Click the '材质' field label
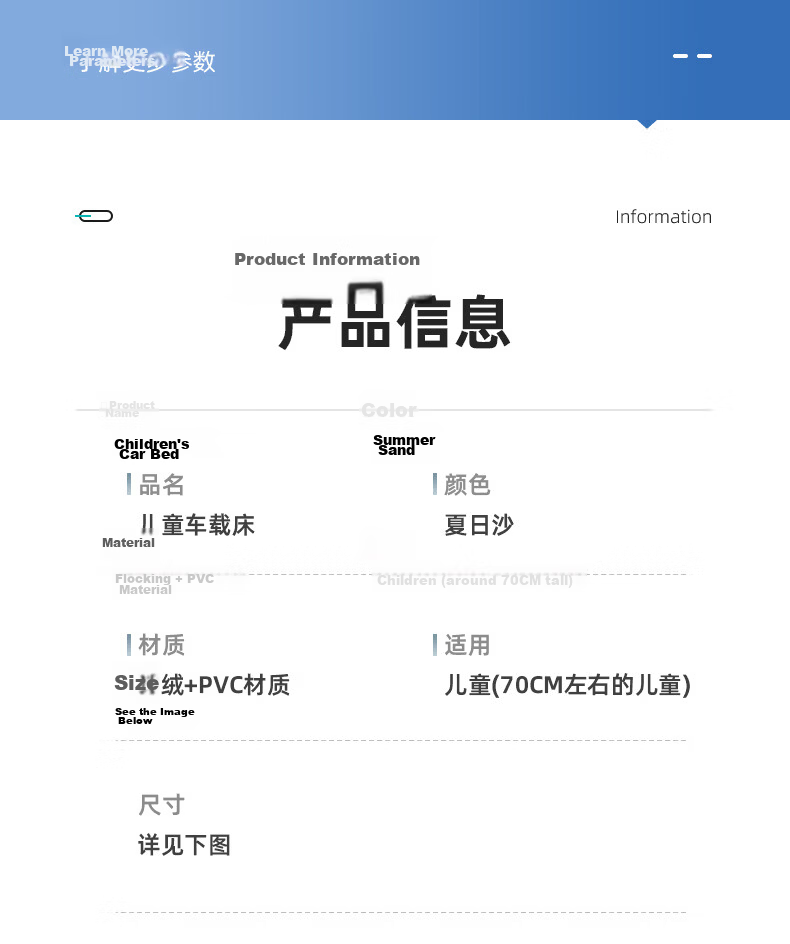This screenshot has height=944, width=790. click(161, 645)
